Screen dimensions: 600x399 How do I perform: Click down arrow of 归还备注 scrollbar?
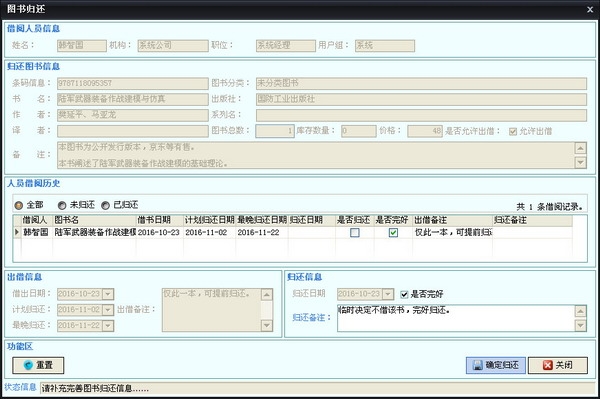point(580,325)
